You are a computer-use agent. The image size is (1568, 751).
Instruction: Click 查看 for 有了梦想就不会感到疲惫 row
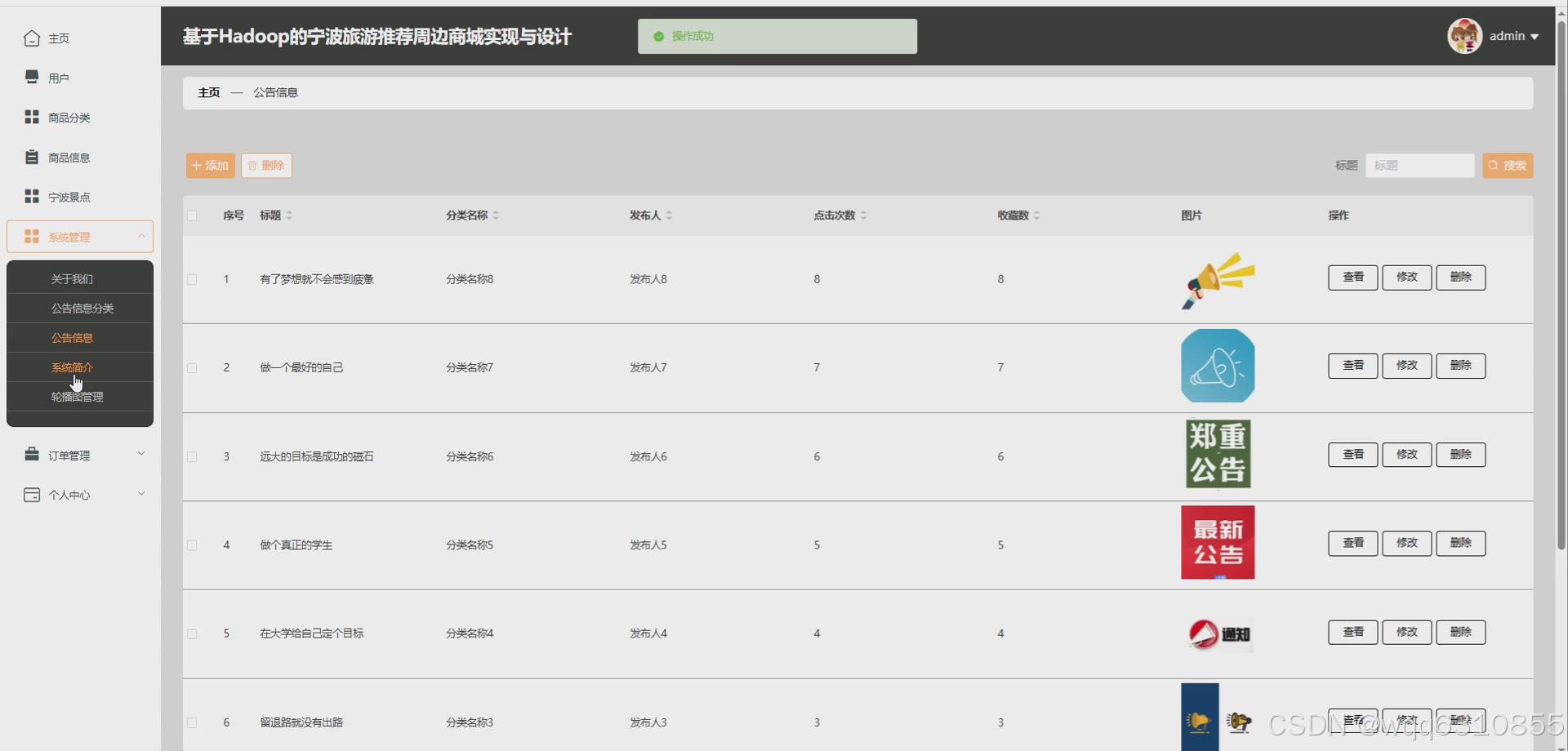pos(1352,278)
